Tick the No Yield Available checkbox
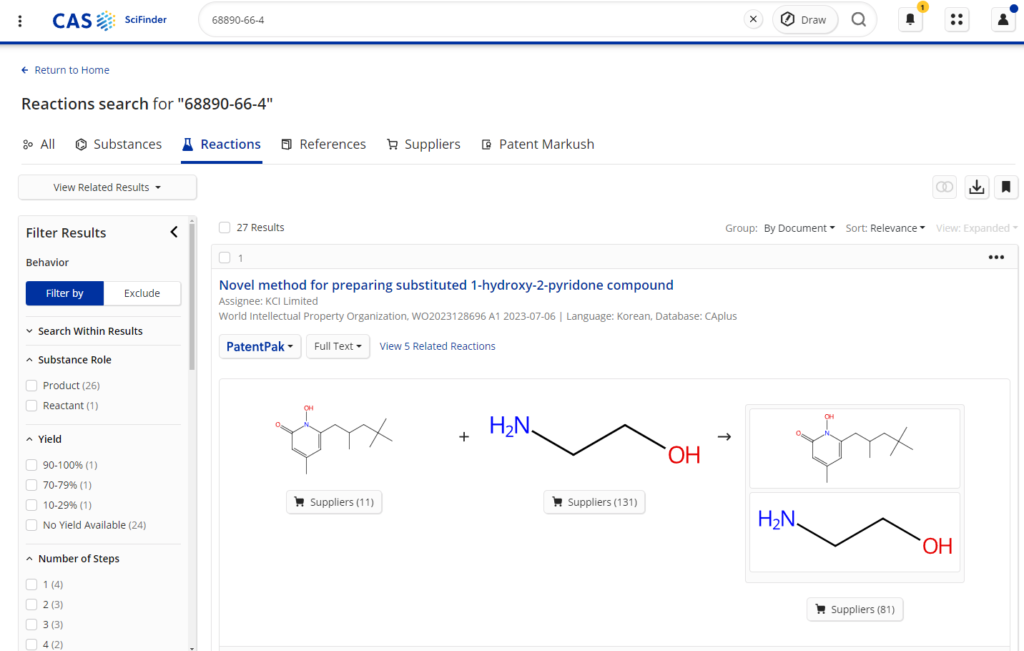 [32, 525]
